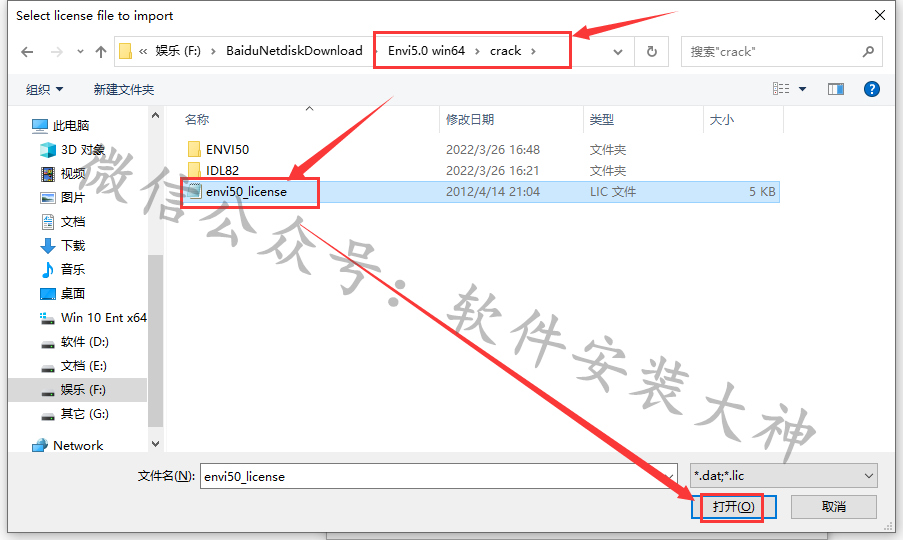Screen dimensions: 903x540
Task: Open the view options dropdown arrow
Action: [x=802, y=89]
